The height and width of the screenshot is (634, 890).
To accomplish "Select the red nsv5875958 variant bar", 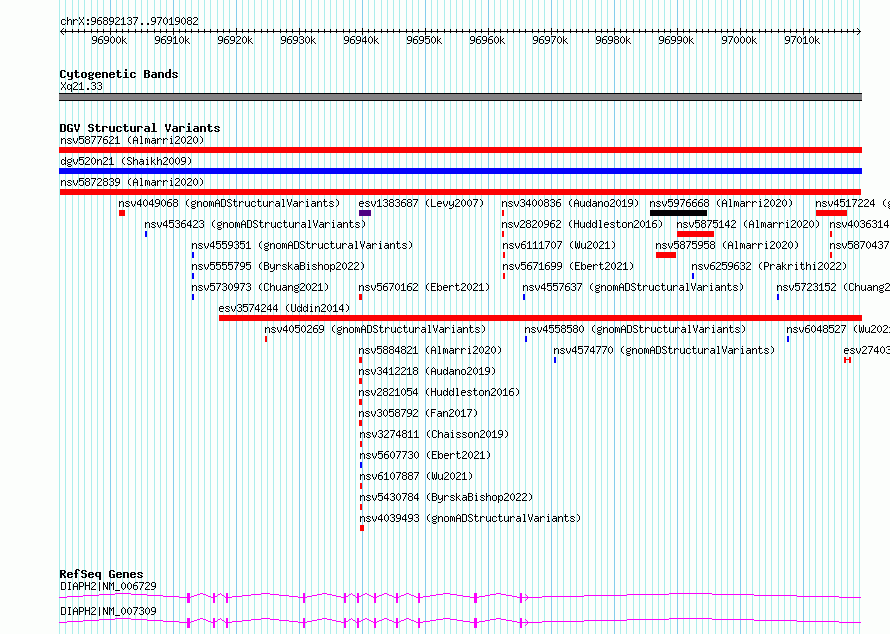I will click(666, 255).
